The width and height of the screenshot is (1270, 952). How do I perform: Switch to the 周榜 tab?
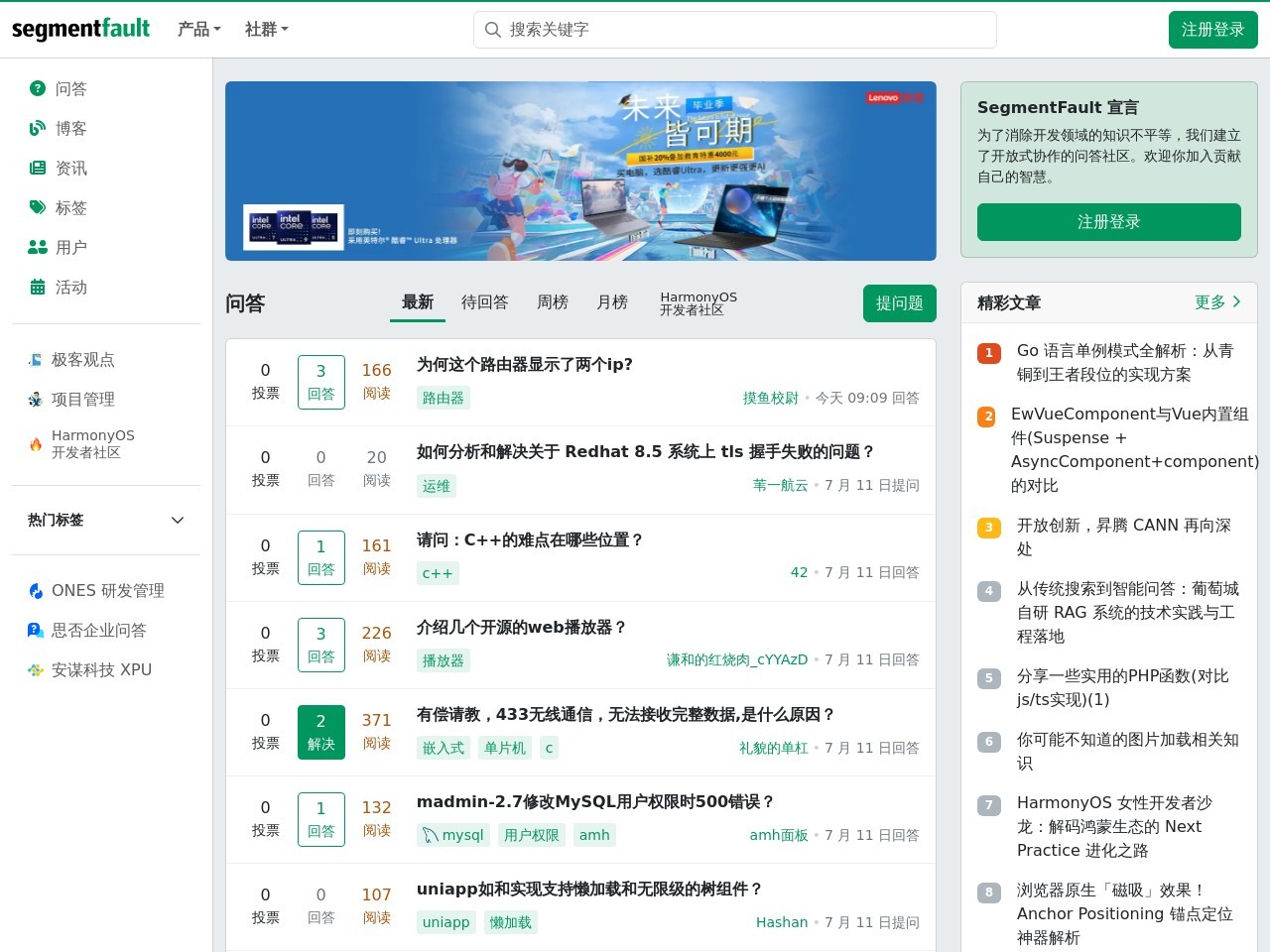pyautogui.click(x=553, y=302)
